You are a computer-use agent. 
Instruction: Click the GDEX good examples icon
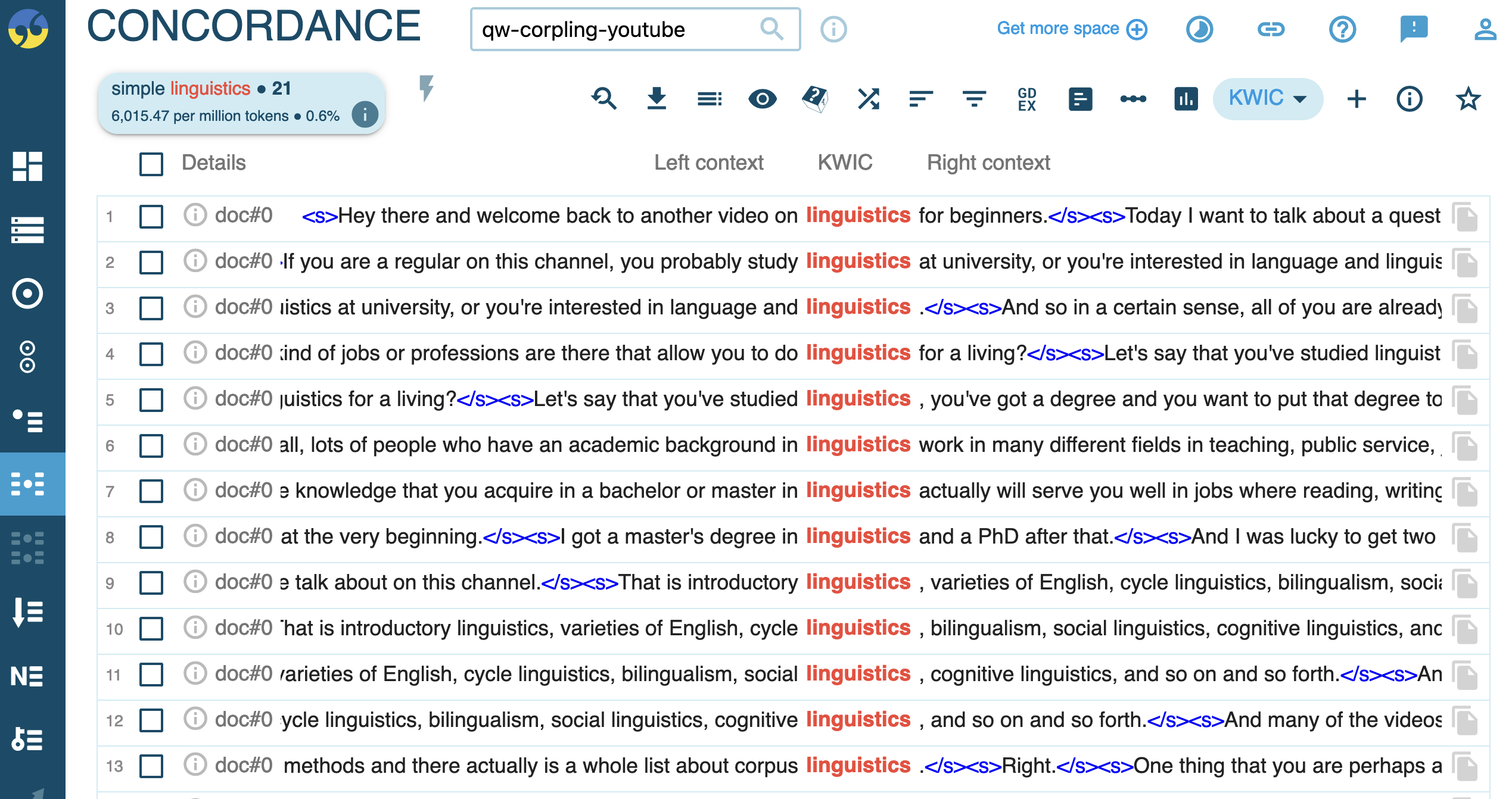(1026, 99)
